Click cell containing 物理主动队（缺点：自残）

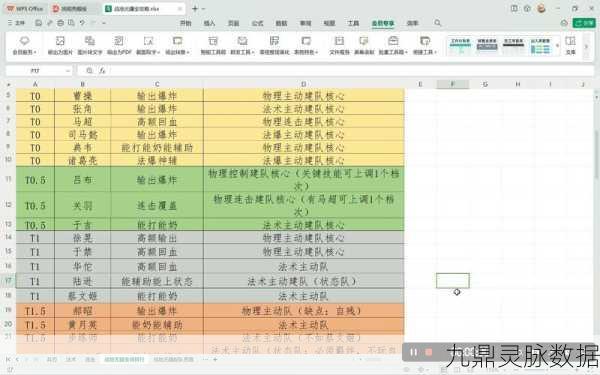(x=303, y=310)
